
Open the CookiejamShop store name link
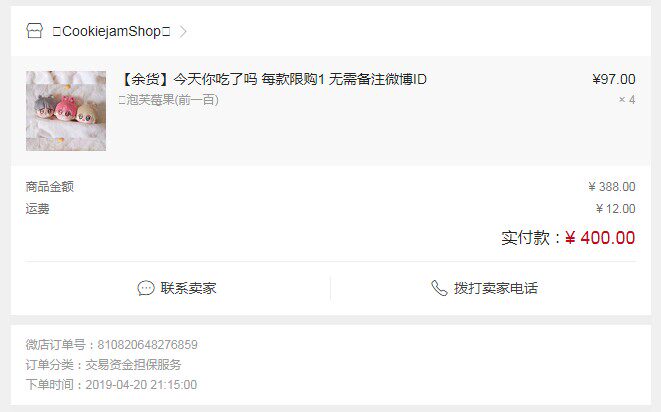(111, 31)
